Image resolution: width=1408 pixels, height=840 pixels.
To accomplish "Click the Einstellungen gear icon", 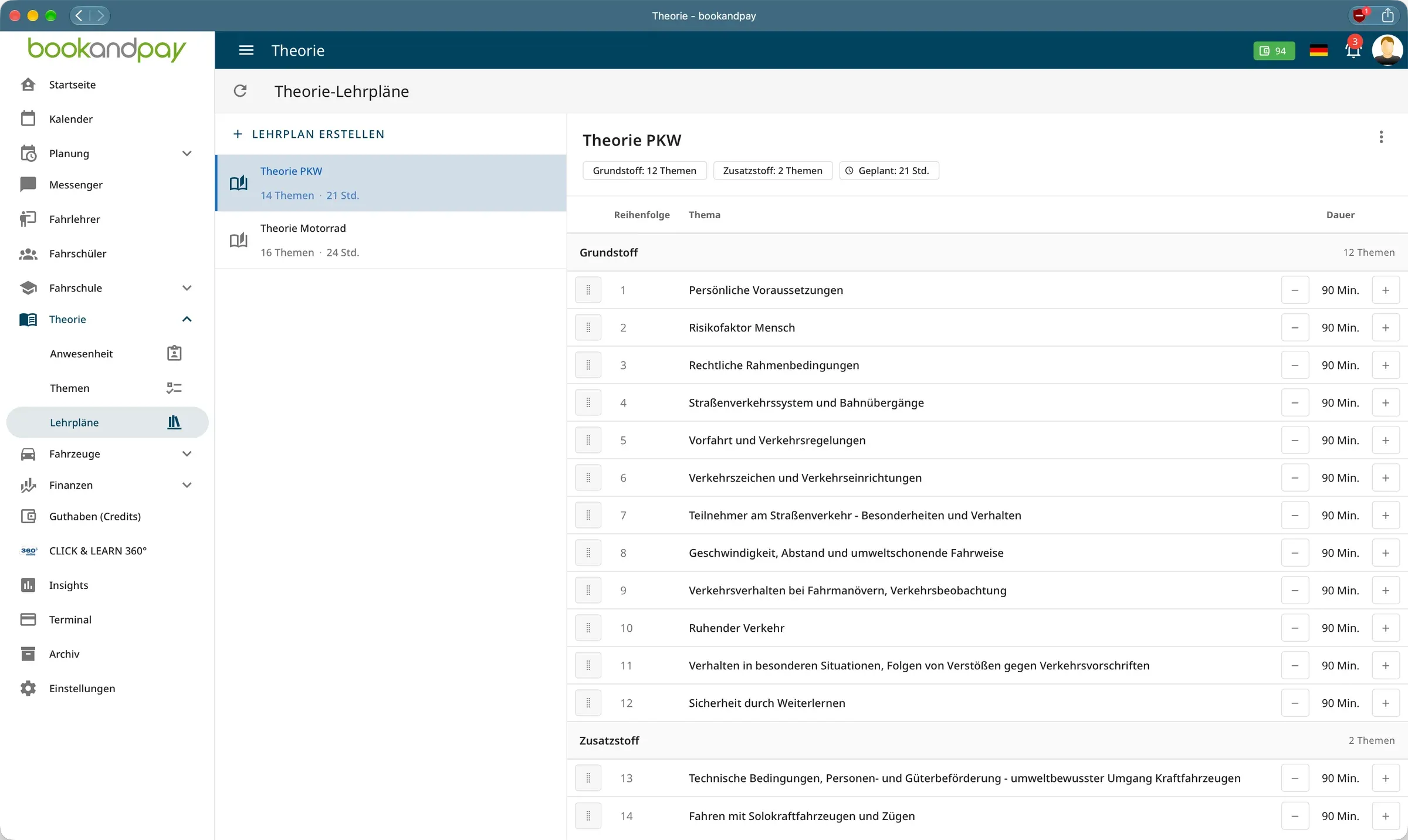I will coord(28,688).
